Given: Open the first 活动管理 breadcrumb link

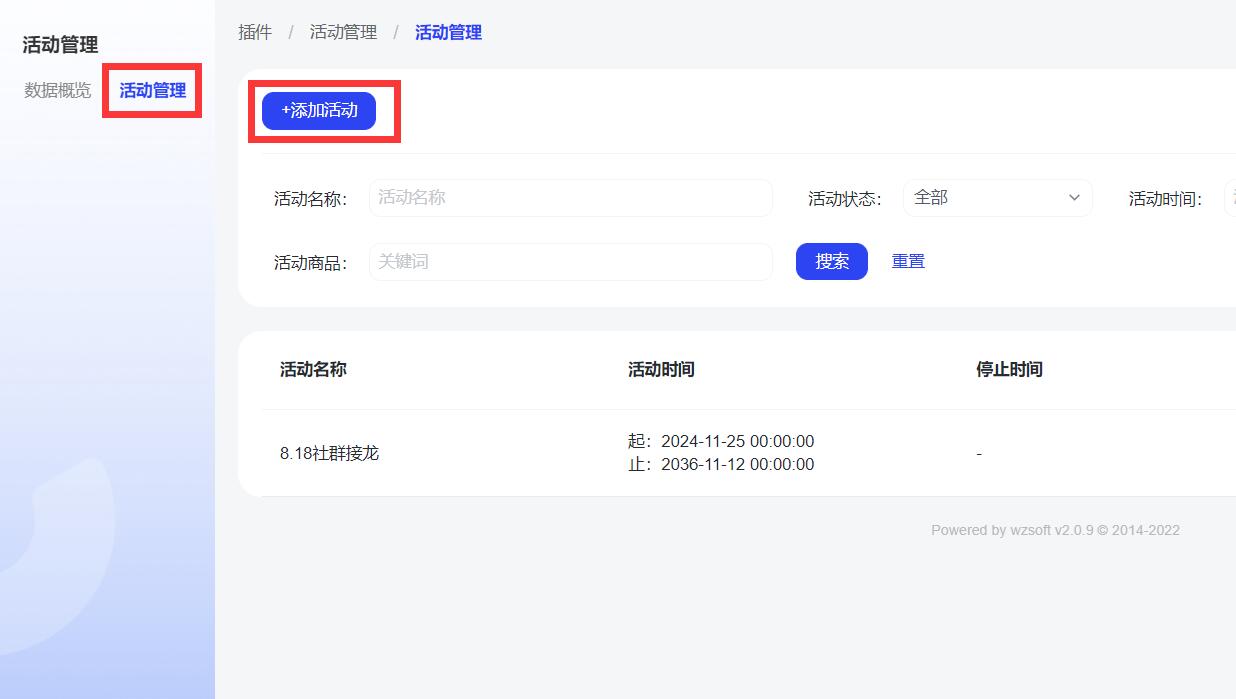Looking at the screenshot, I should [343, 33].
